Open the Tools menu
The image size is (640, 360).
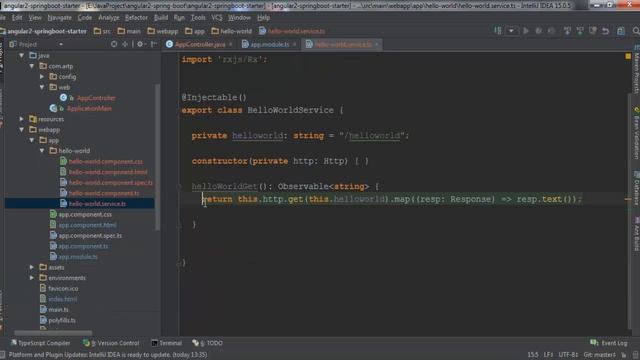click(x=198, y=18)
